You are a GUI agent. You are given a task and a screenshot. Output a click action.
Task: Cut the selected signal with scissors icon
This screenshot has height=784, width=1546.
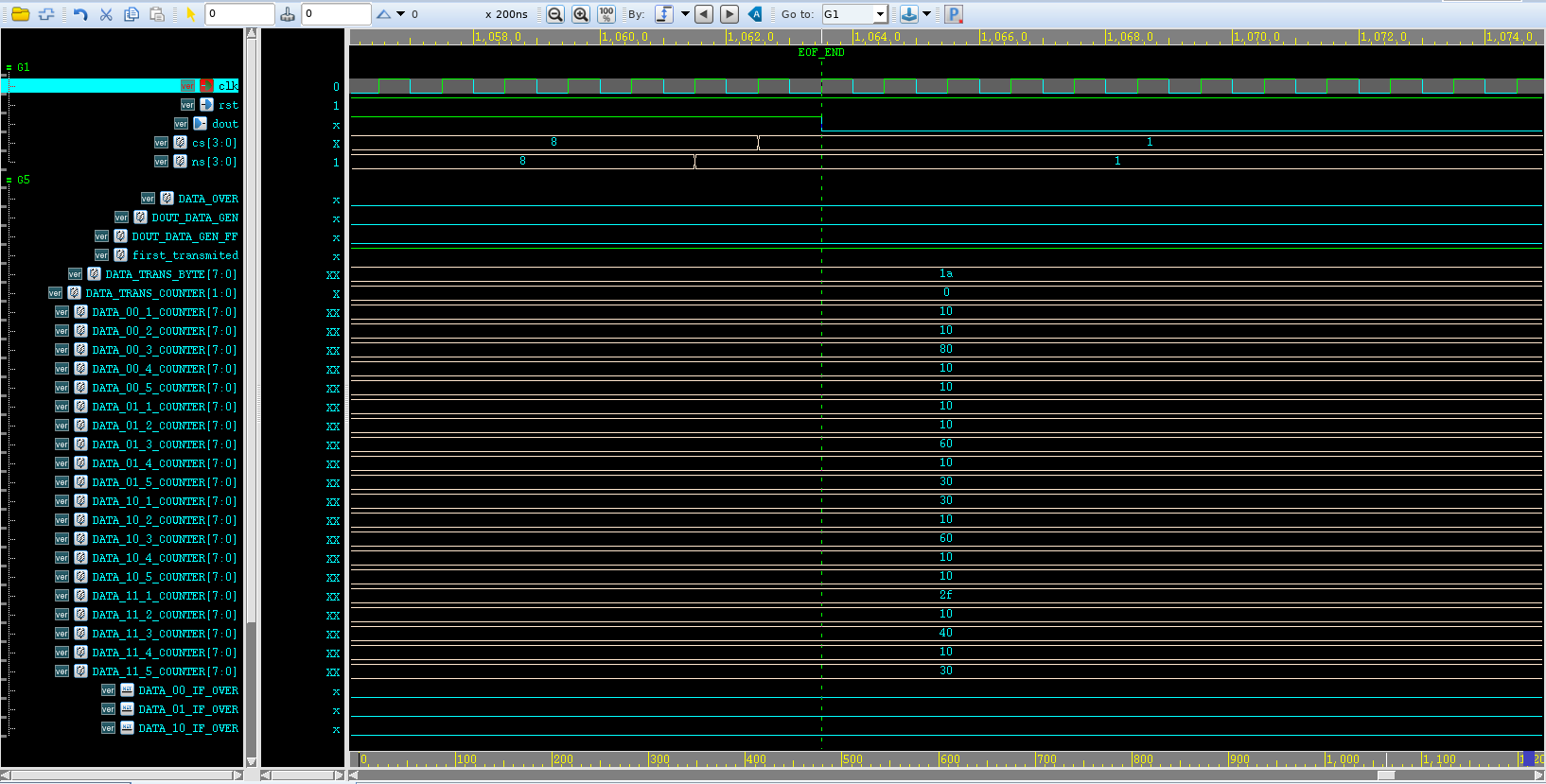click(106, 14)
